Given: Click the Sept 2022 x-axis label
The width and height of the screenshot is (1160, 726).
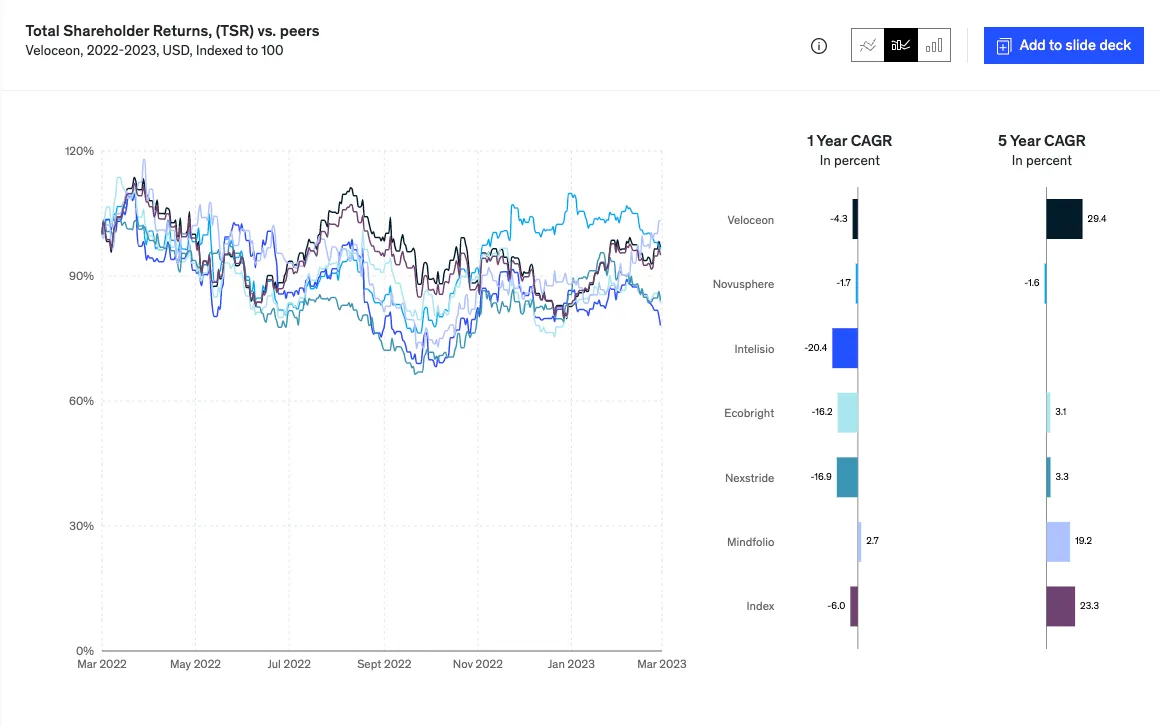Looking at the screenshot, I should click(384, 663).
